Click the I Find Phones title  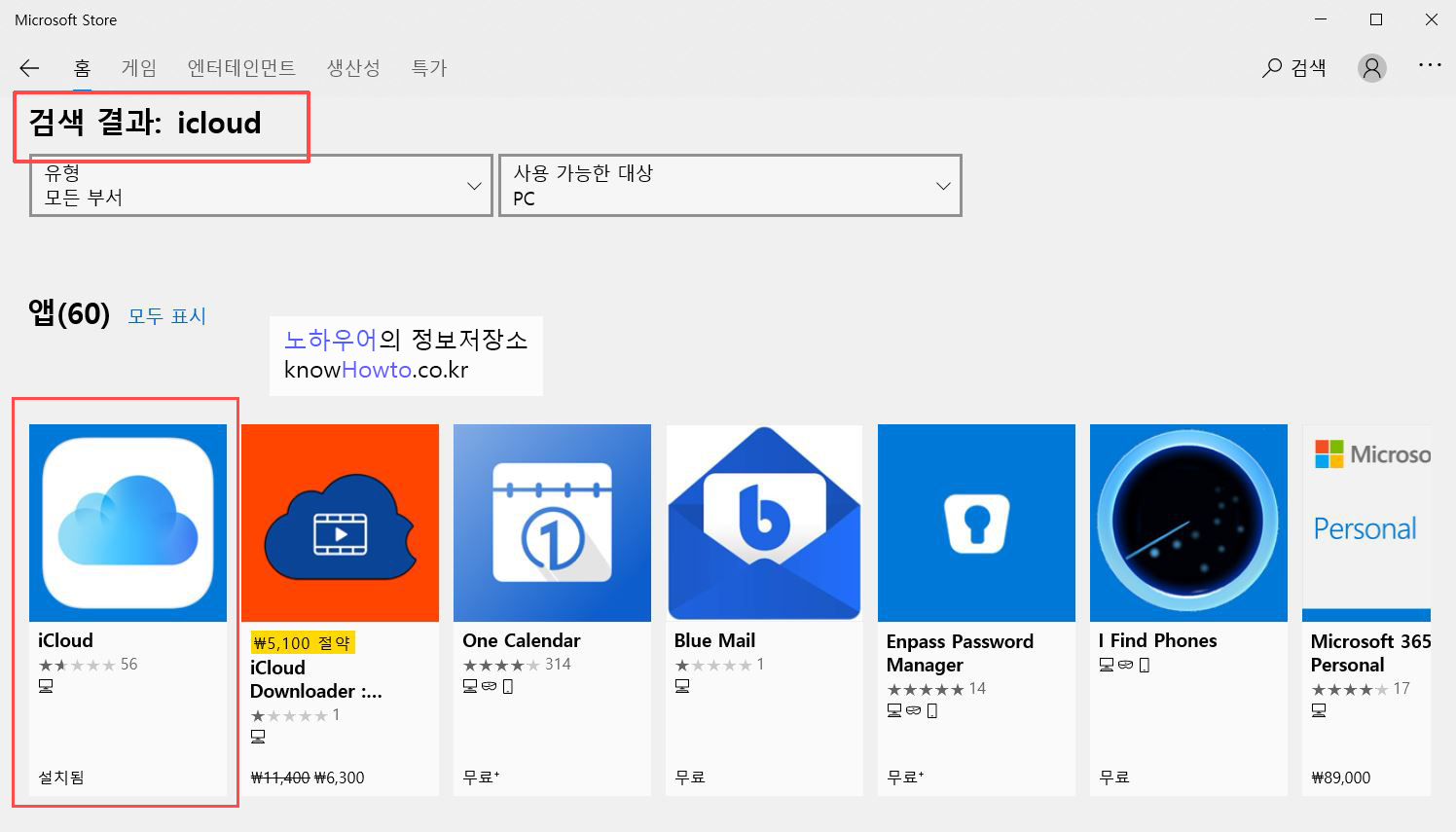[1157, 640]
